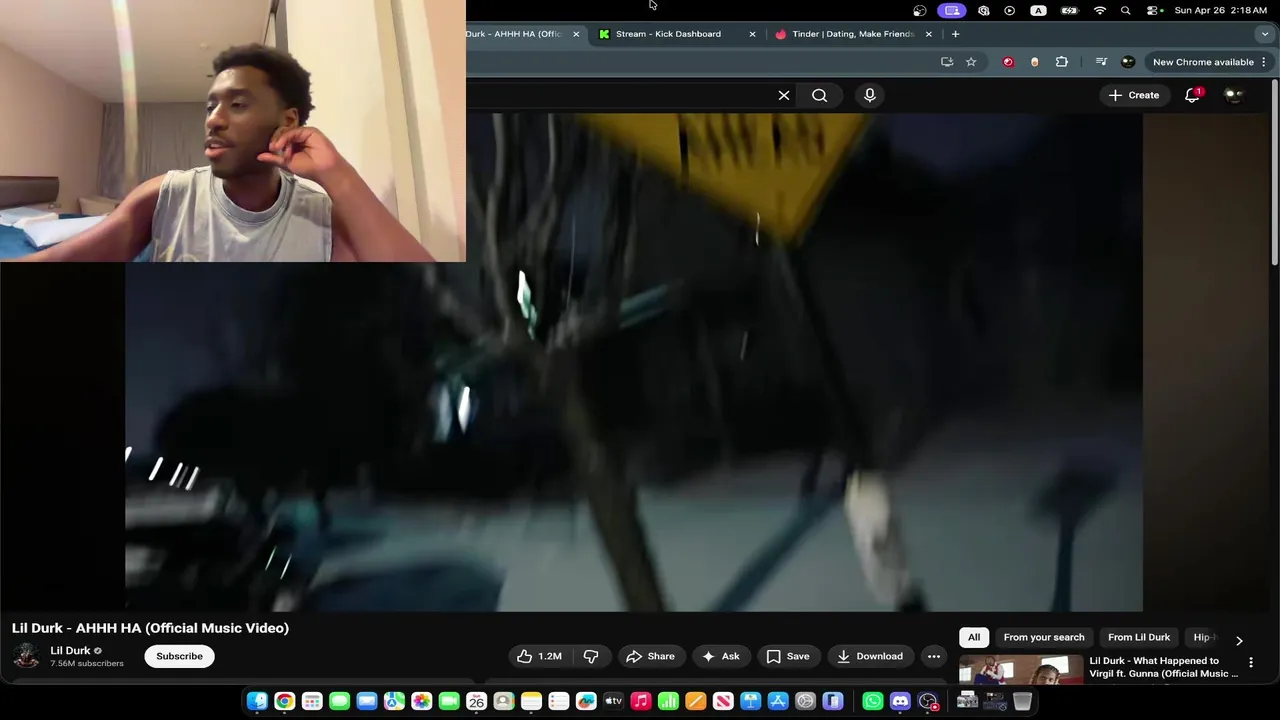The width and height of the screenshot is (1280, 720).
Task: Open Chrome media controls icon
Action: coord(1101,62)
